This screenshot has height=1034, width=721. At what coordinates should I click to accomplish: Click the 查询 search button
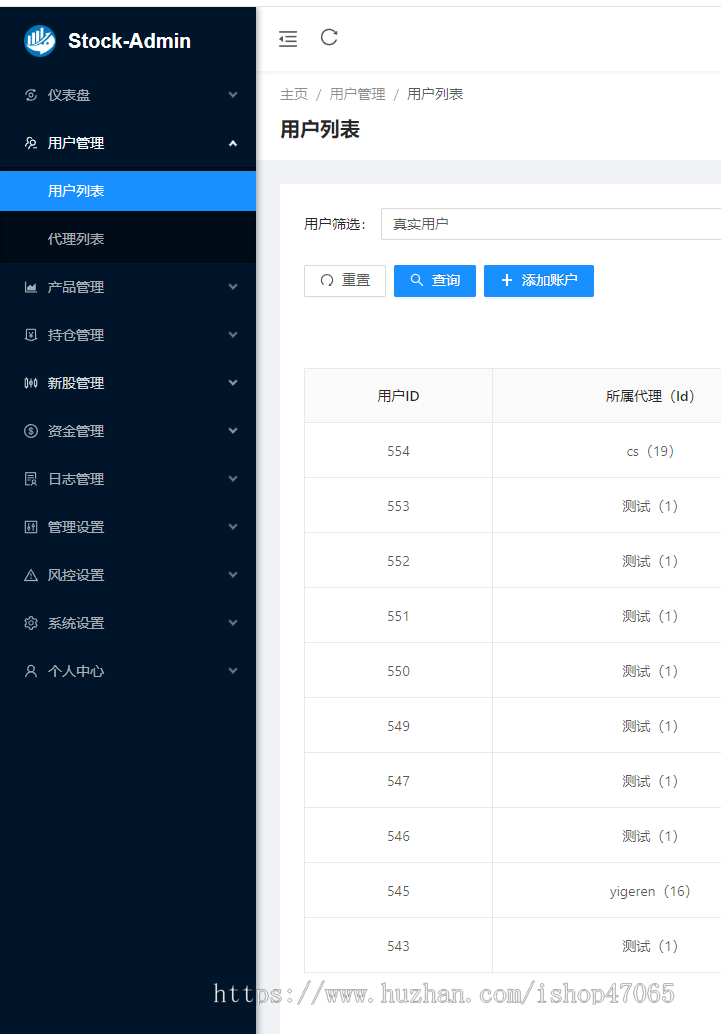(x=435, y=281)
